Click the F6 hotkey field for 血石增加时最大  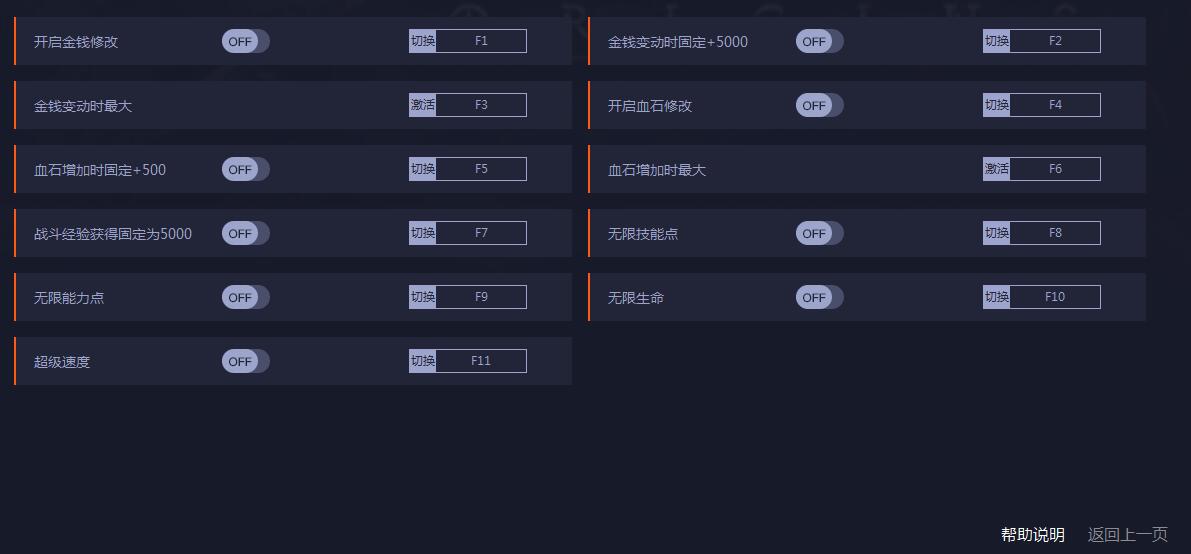point(1055,169)
